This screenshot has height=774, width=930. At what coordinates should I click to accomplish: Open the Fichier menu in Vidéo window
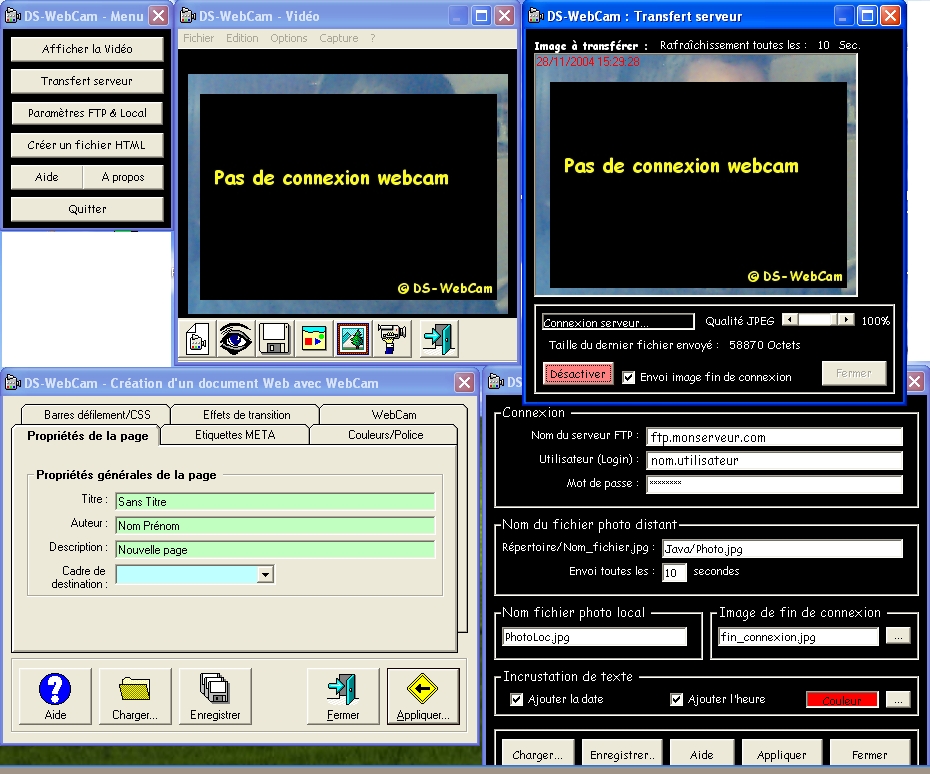click(198, 38)
